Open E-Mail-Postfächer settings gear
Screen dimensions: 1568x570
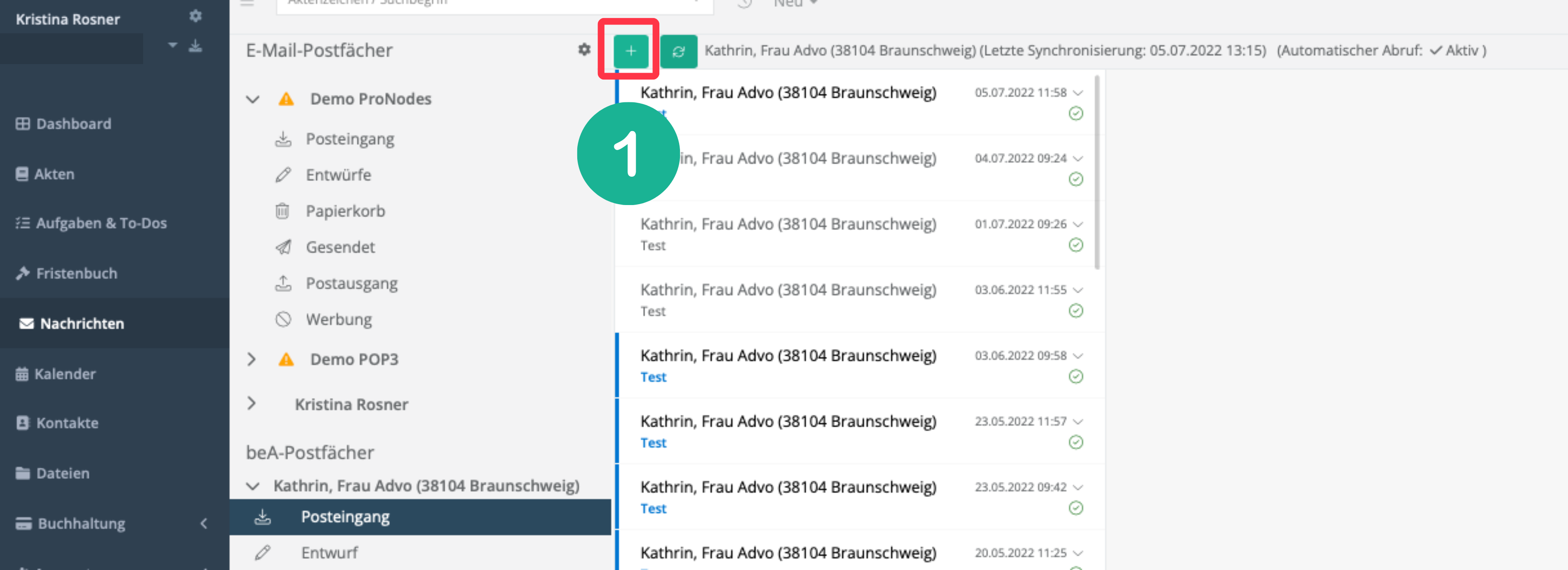coord(584,49)
